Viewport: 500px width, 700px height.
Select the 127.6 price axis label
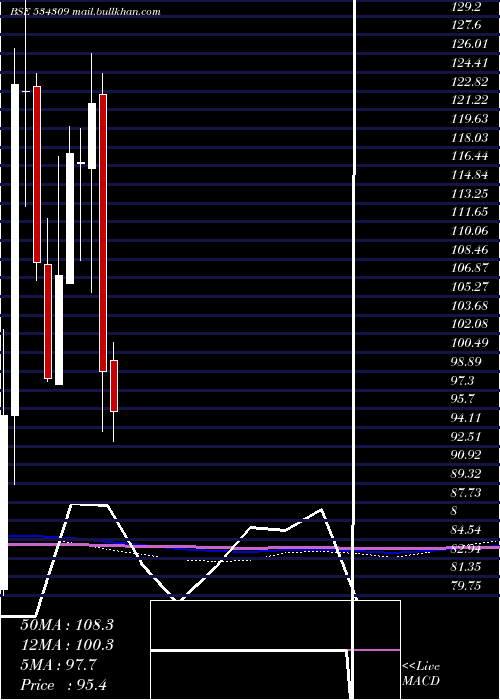(x=467, y=25)
